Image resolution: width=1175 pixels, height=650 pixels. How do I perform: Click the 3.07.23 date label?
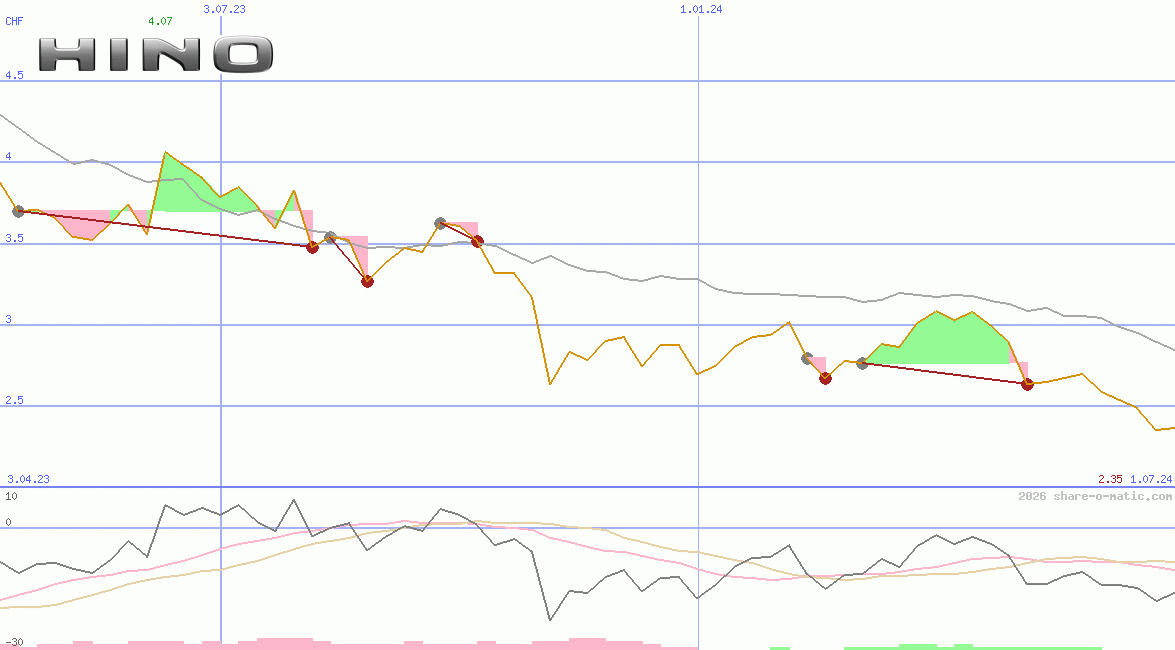click(225, 9)
